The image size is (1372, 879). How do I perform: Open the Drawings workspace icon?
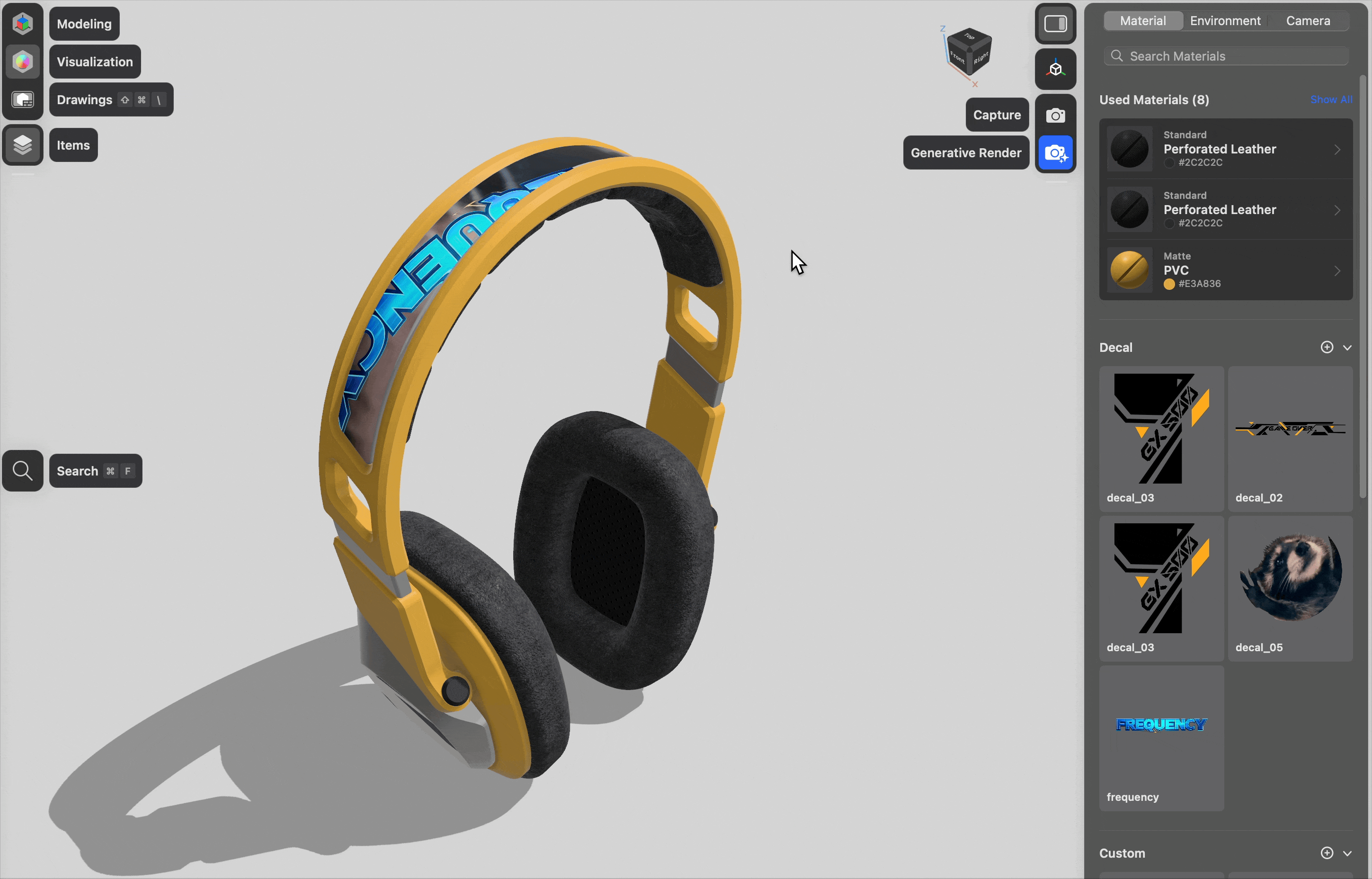23,100
